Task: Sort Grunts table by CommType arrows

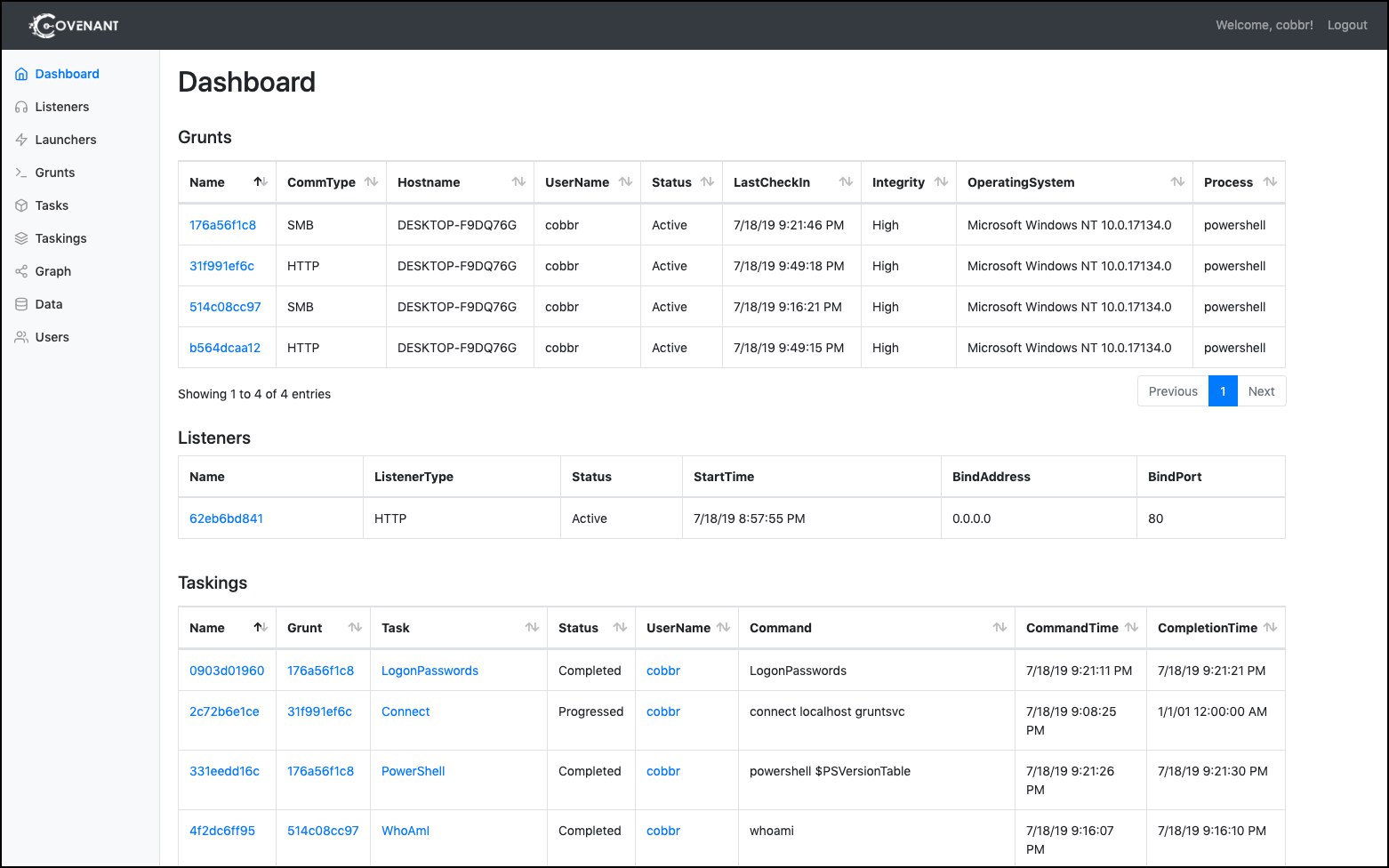Action: click(371, 181)
